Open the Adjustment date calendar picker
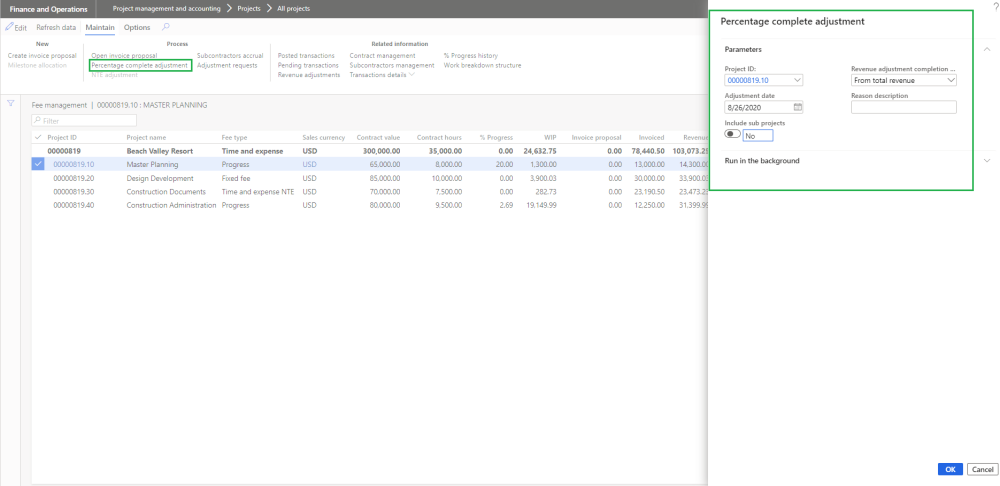 [798, 107]
